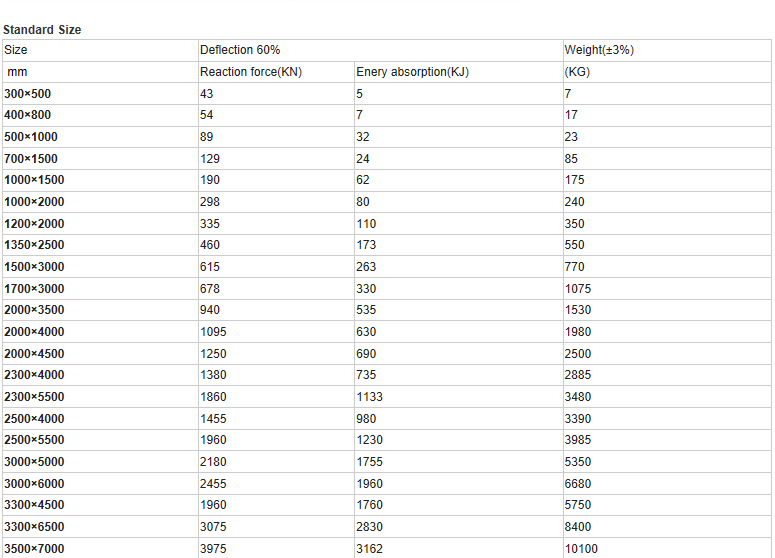This screenshot has width=775, height=558.
Task: Click the 'Weight(±3%)' column header
Action: 599,50
